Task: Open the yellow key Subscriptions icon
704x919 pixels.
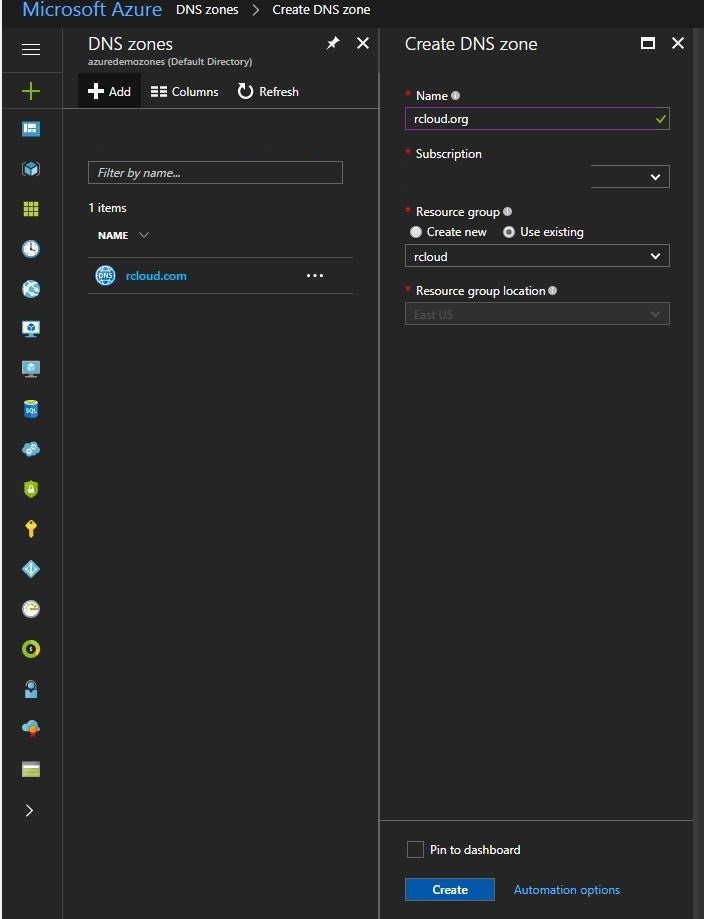Action: point(30,529)
